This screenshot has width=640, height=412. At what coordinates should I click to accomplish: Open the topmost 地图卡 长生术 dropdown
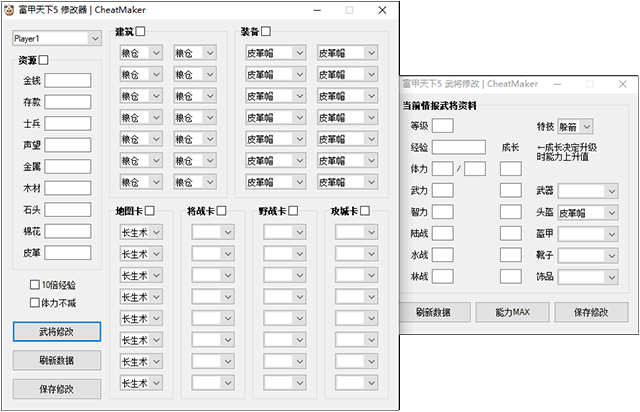[141, 232]
